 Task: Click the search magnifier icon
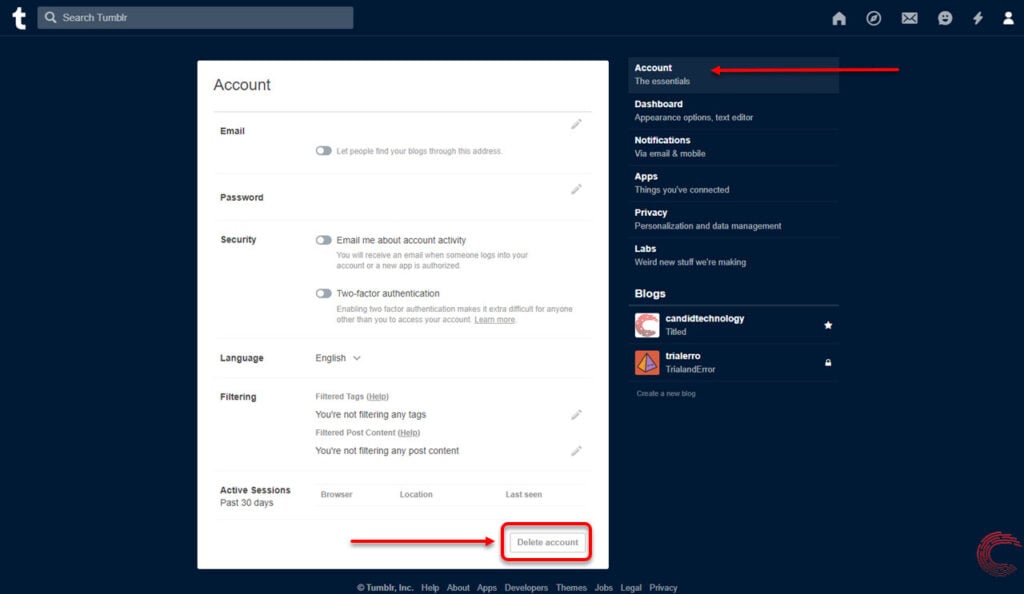pyautogui.click(x=50, y=18)
